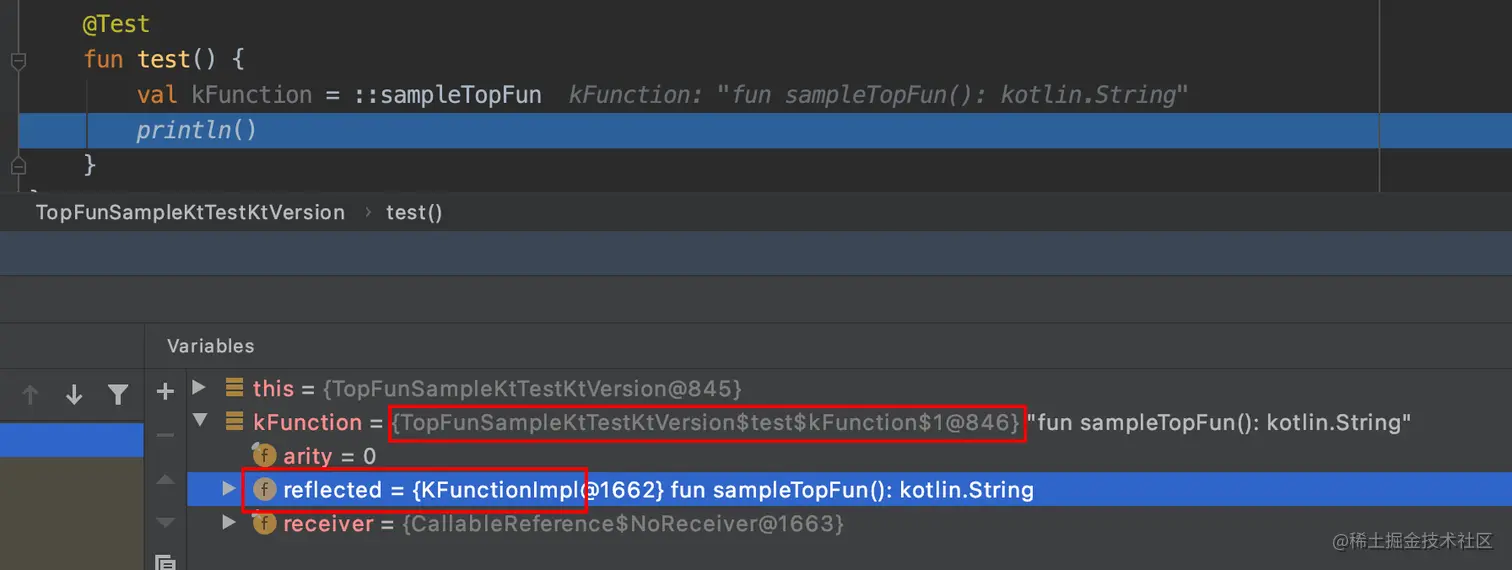The height and width of the screenshot is (570, 1512).
Task: Click the test() breadcrumb item
Action: [414, 212]
